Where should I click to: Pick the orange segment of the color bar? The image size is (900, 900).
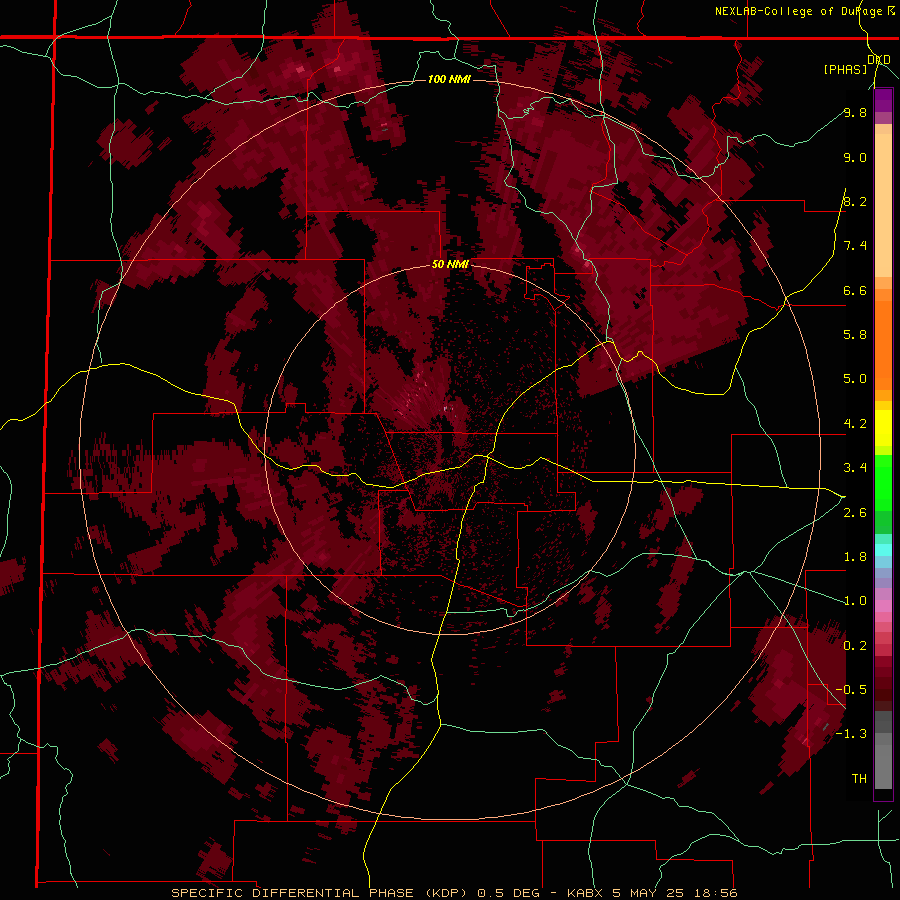[883, 344]
